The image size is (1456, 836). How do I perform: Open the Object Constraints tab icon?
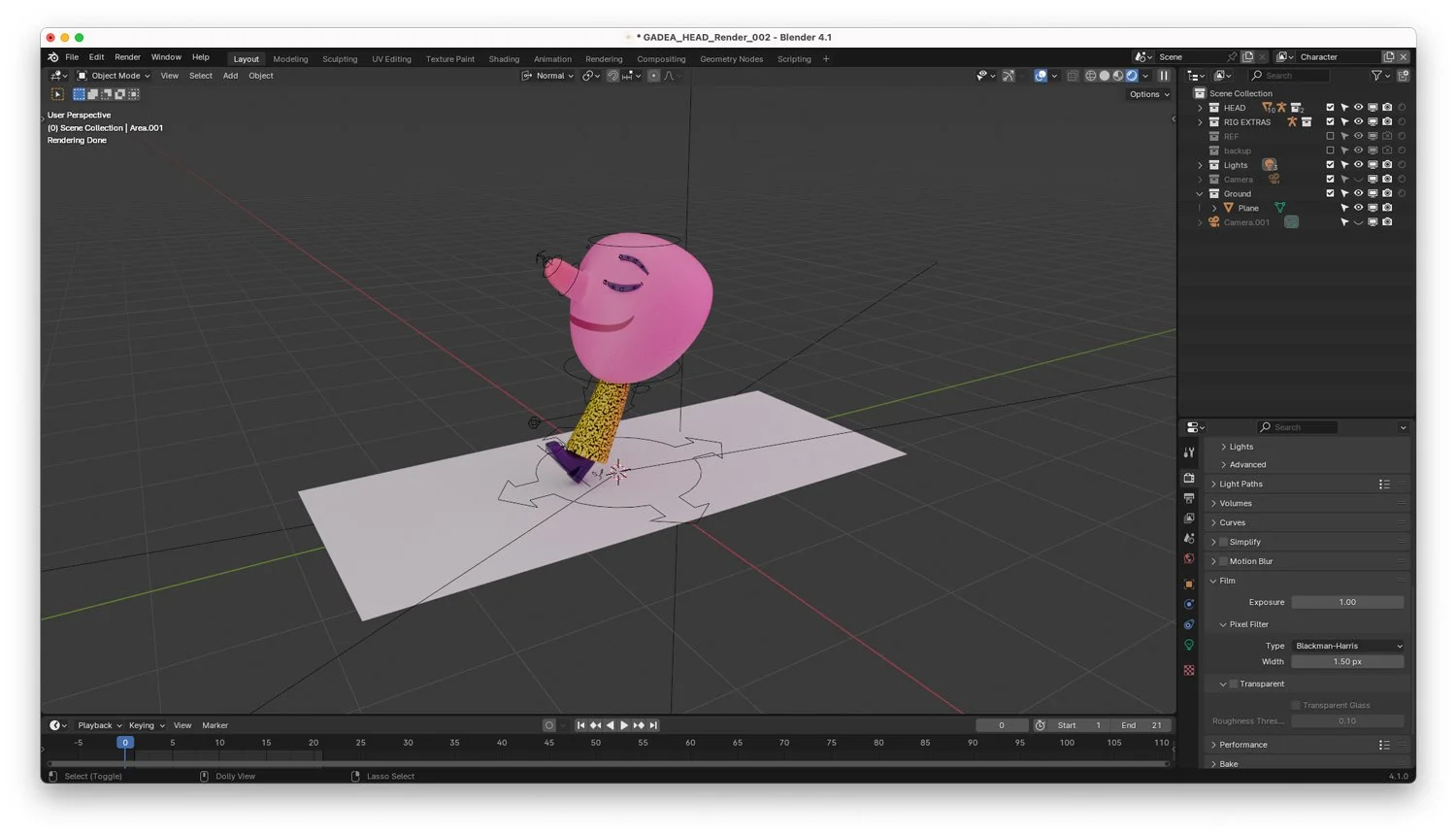click(x=1189, y=624)
